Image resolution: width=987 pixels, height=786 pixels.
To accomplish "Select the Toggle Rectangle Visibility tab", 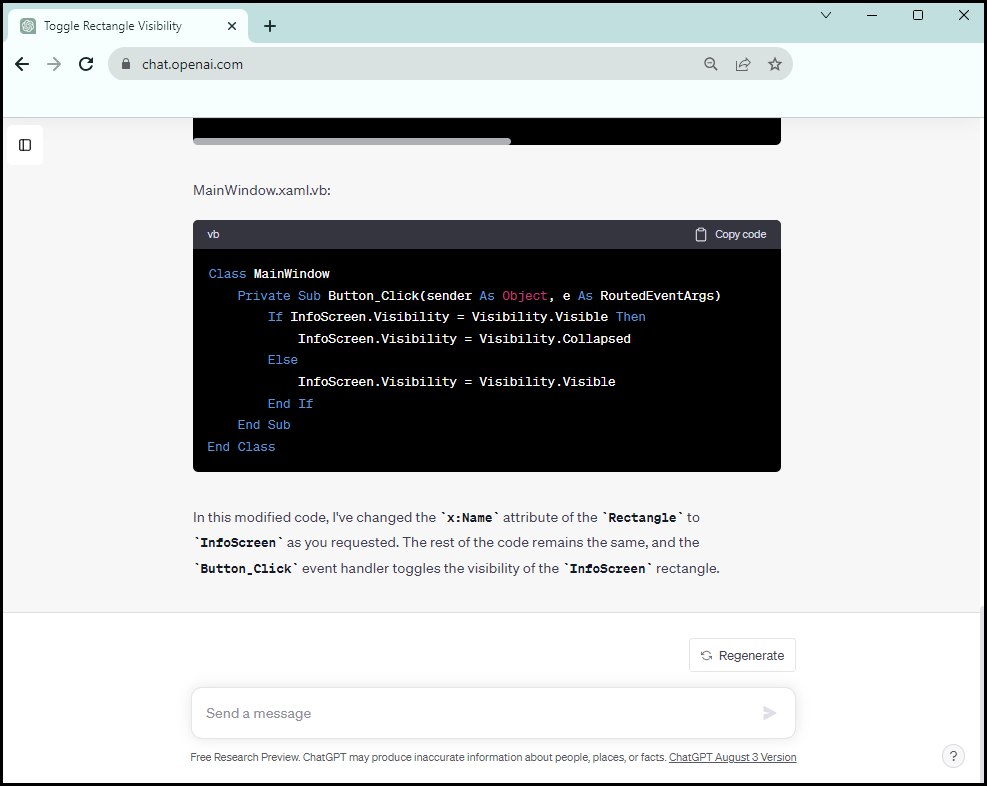I will pos(128,26).
